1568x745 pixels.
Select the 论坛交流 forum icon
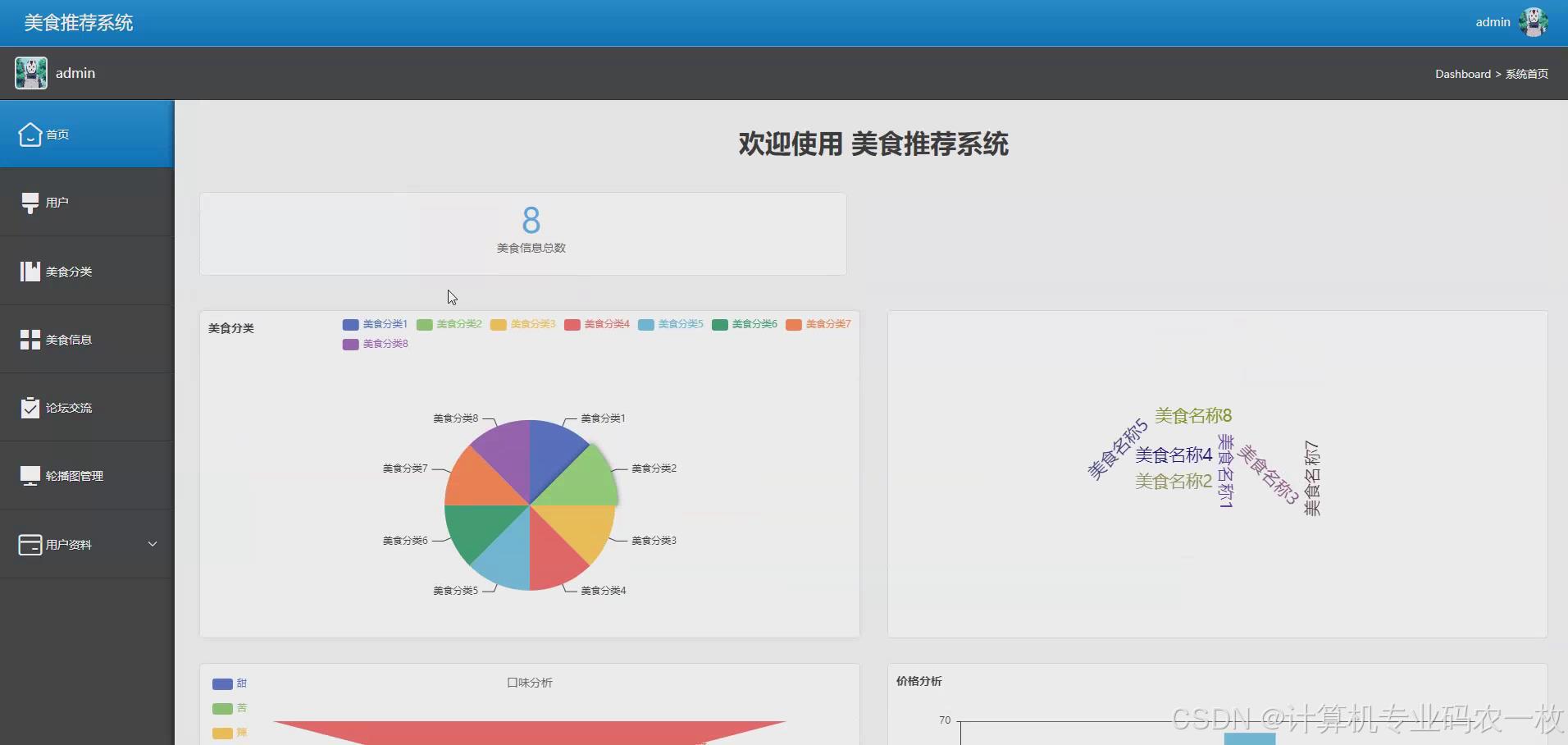point(30,407)
